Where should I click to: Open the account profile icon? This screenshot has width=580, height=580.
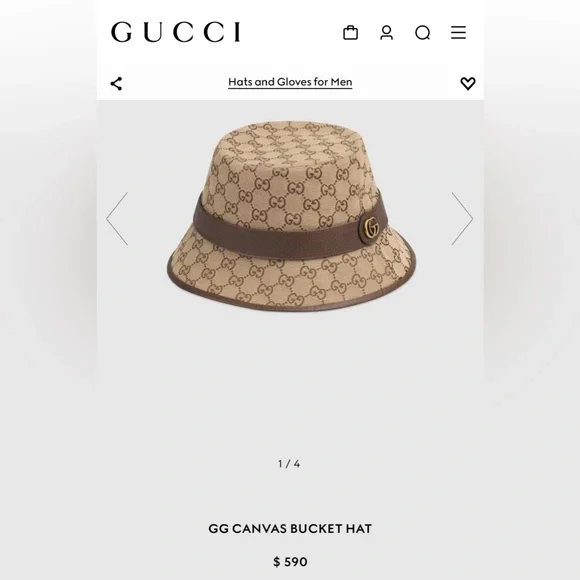[387, 33]
